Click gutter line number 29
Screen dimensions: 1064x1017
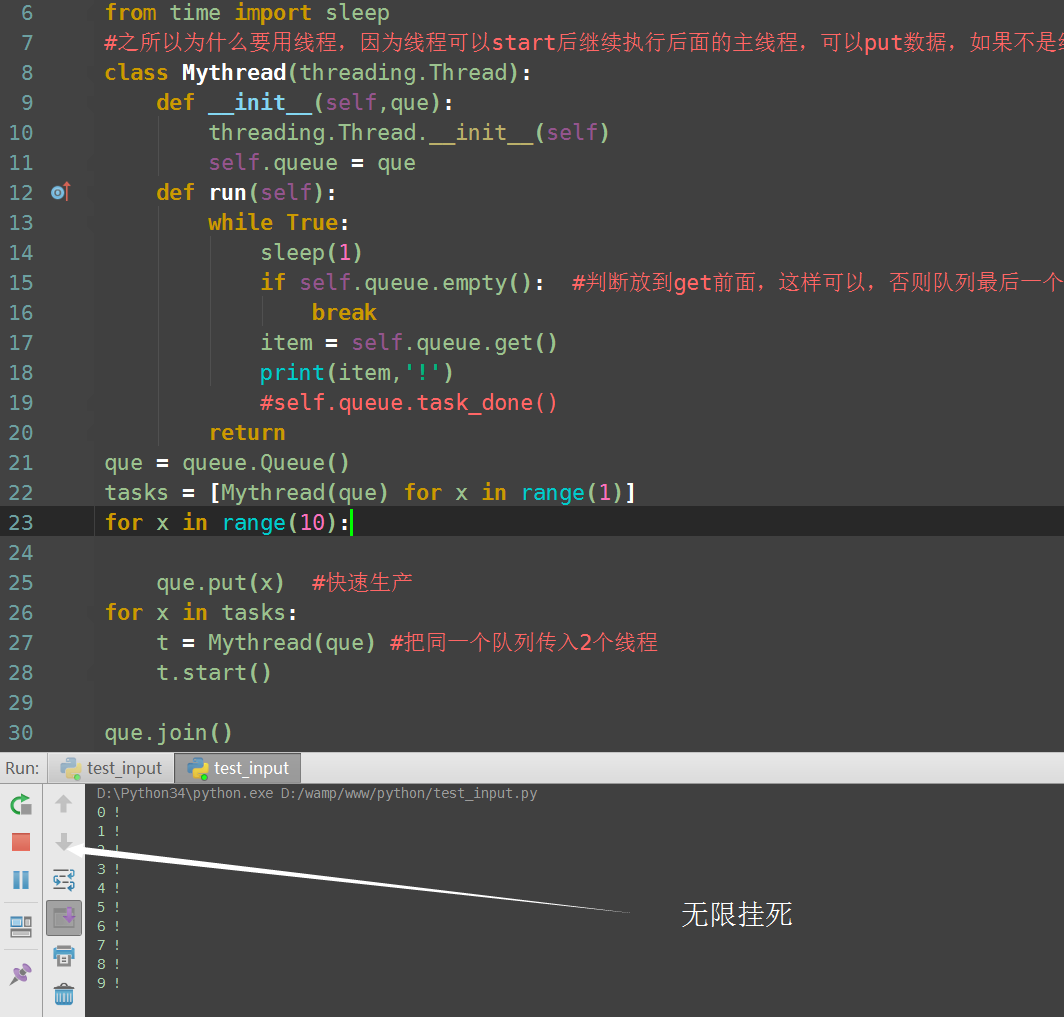point(21,703)
